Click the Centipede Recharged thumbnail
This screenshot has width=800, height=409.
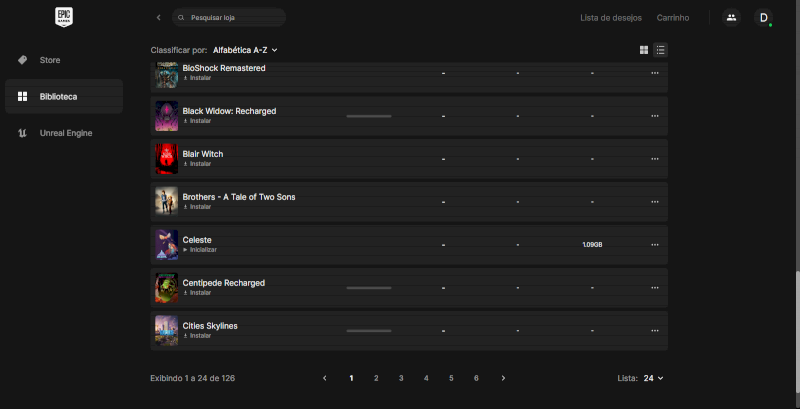pyautogui.click(x=166, y=288)
